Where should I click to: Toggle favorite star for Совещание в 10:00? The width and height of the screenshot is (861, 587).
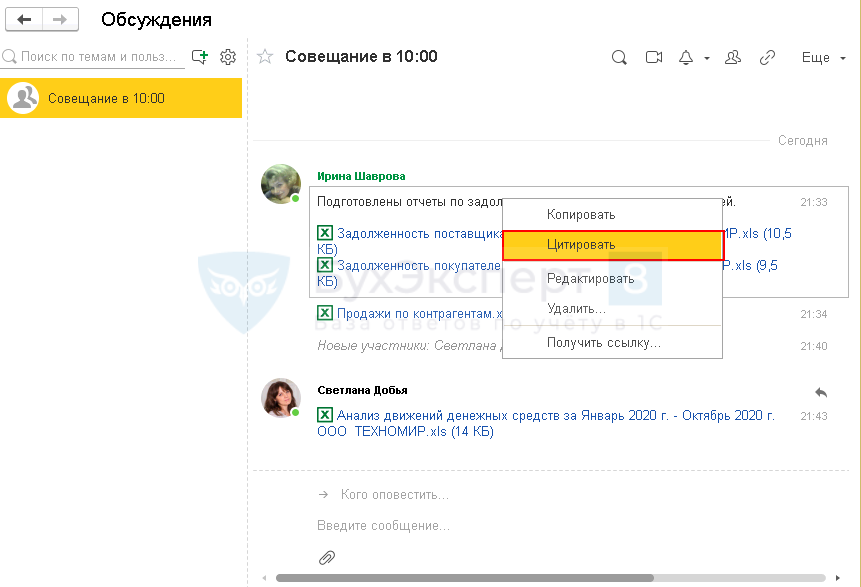coord(265,57)
